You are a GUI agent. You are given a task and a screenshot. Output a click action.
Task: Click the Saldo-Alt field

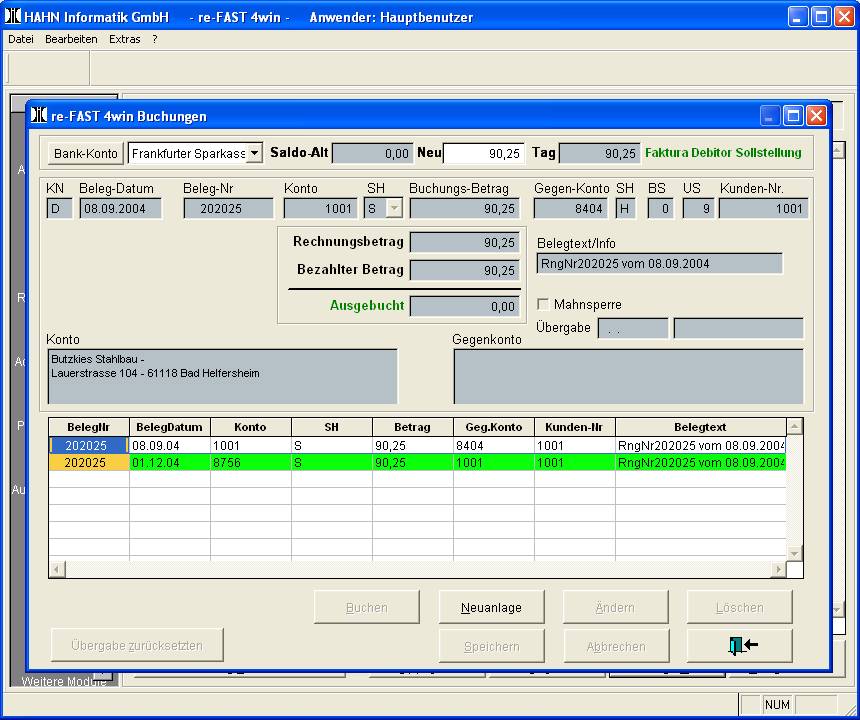point(372,154)
